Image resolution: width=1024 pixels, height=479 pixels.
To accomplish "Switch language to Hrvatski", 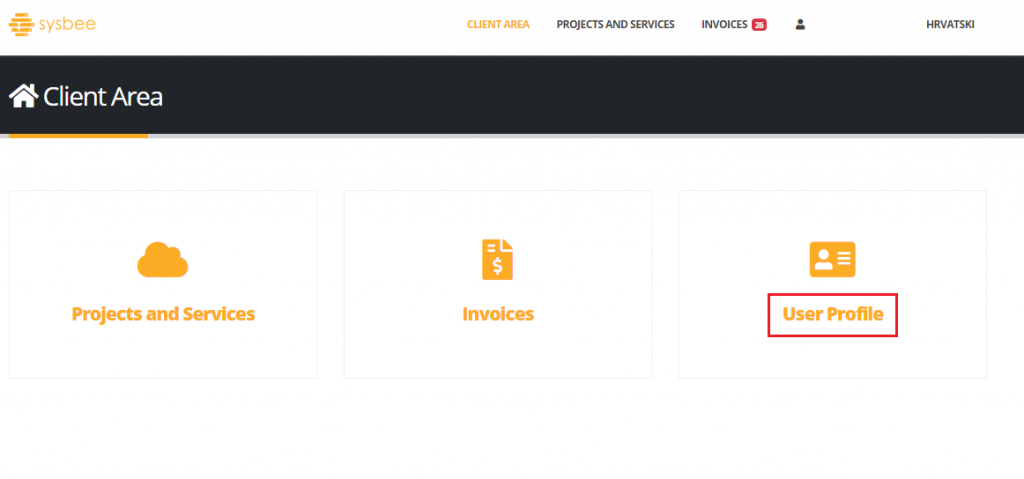I will coord(949,25).
